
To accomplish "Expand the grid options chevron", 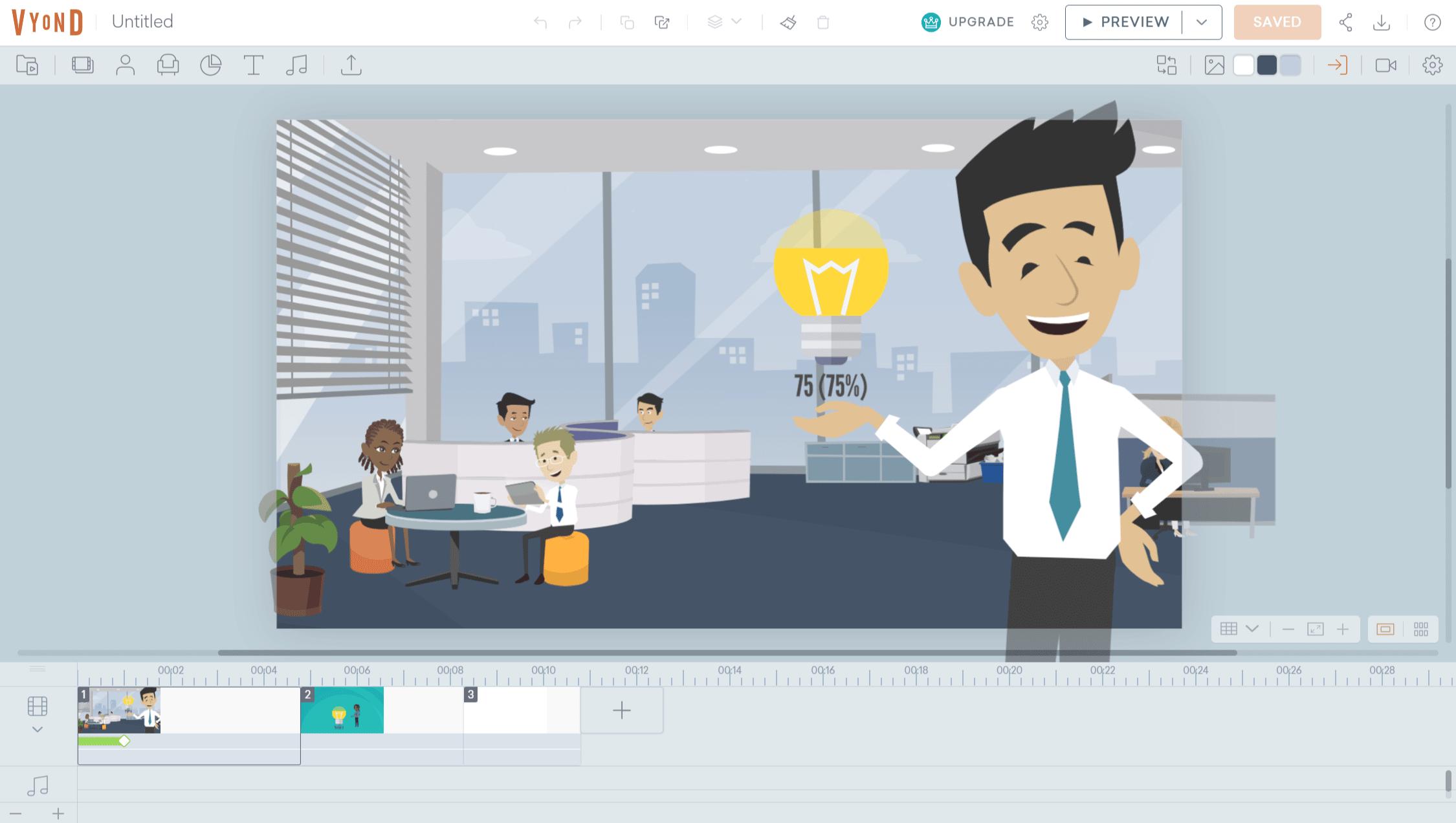I will click(x=1252, y=630).
